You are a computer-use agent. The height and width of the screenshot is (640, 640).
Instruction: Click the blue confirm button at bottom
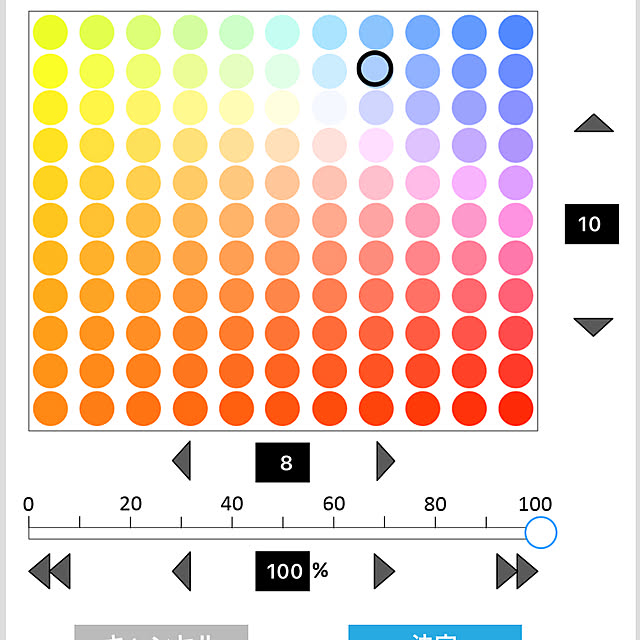435,632
